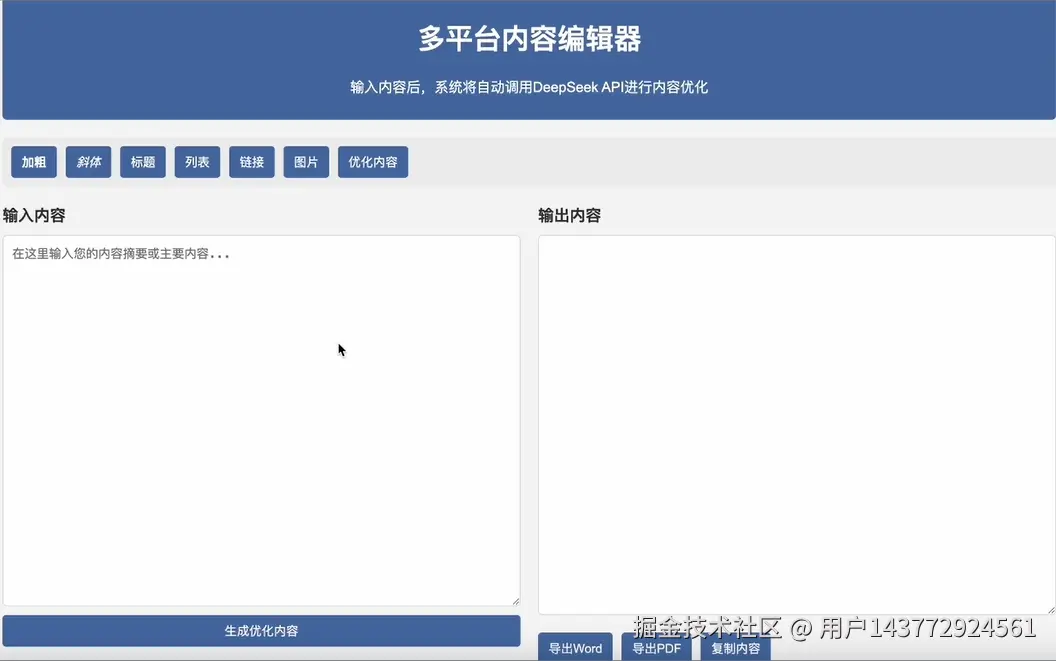Screen dimensions: 1056x661
Task: Export output with 导出Word button
Action: click(x=575, y=648)
